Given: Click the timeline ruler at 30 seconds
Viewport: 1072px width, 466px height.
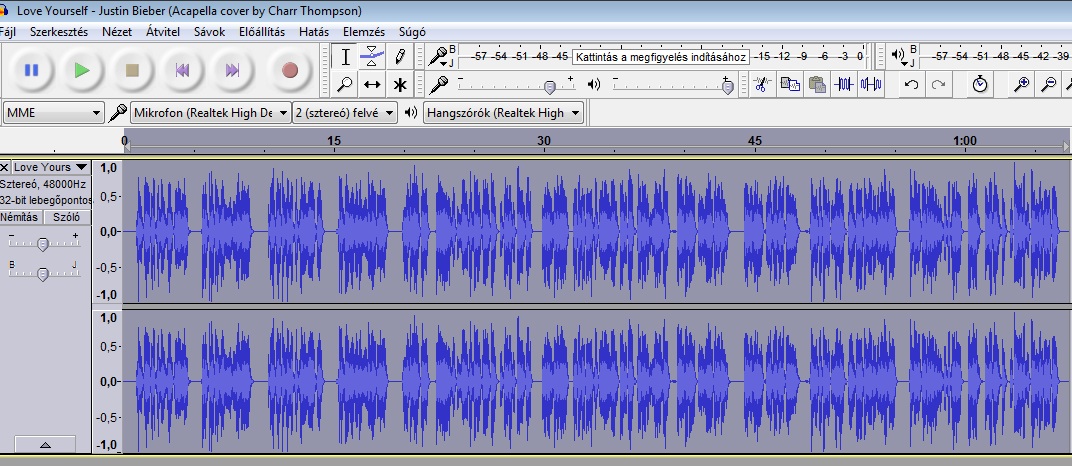Looking at the screenshot, I should (x=544, y=141).
